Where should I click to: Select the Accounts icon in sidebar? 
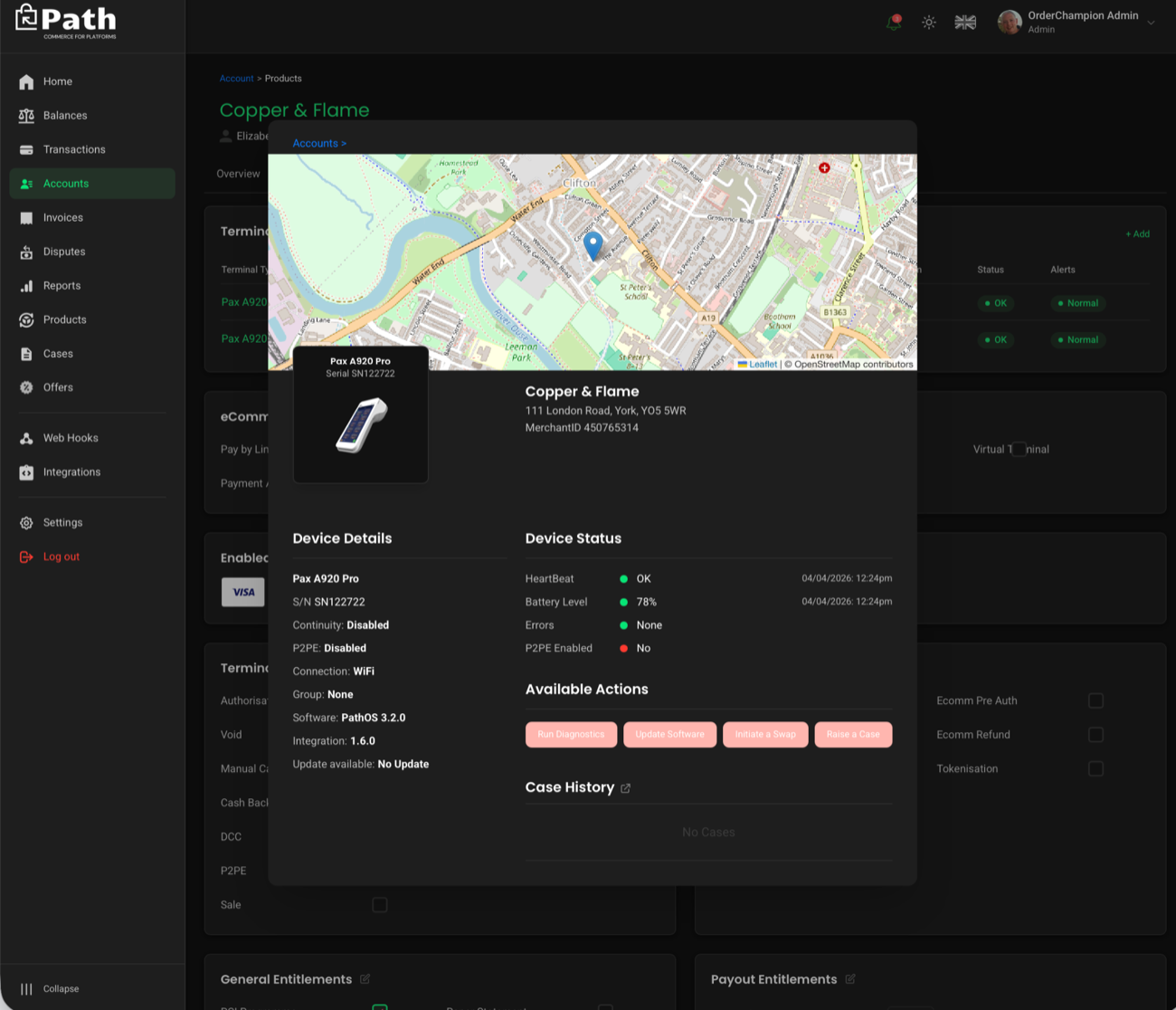[26, 184]
